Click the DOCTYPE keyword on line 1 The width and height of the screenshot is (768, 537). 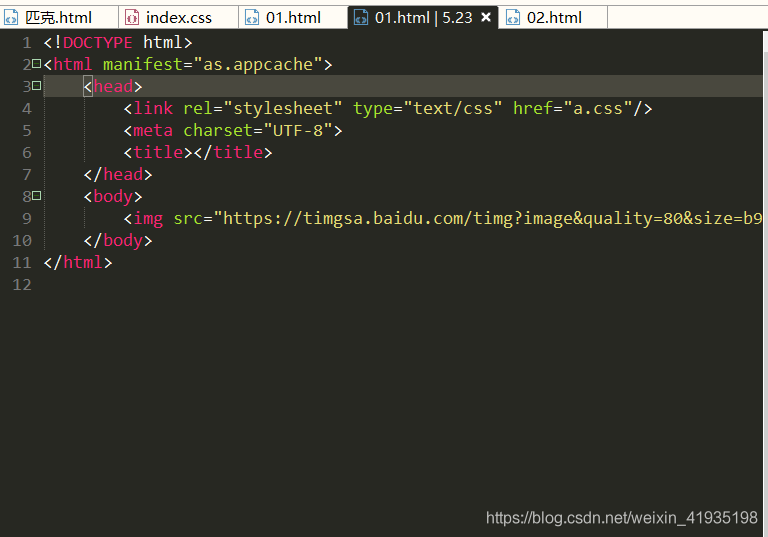[97, 43]
